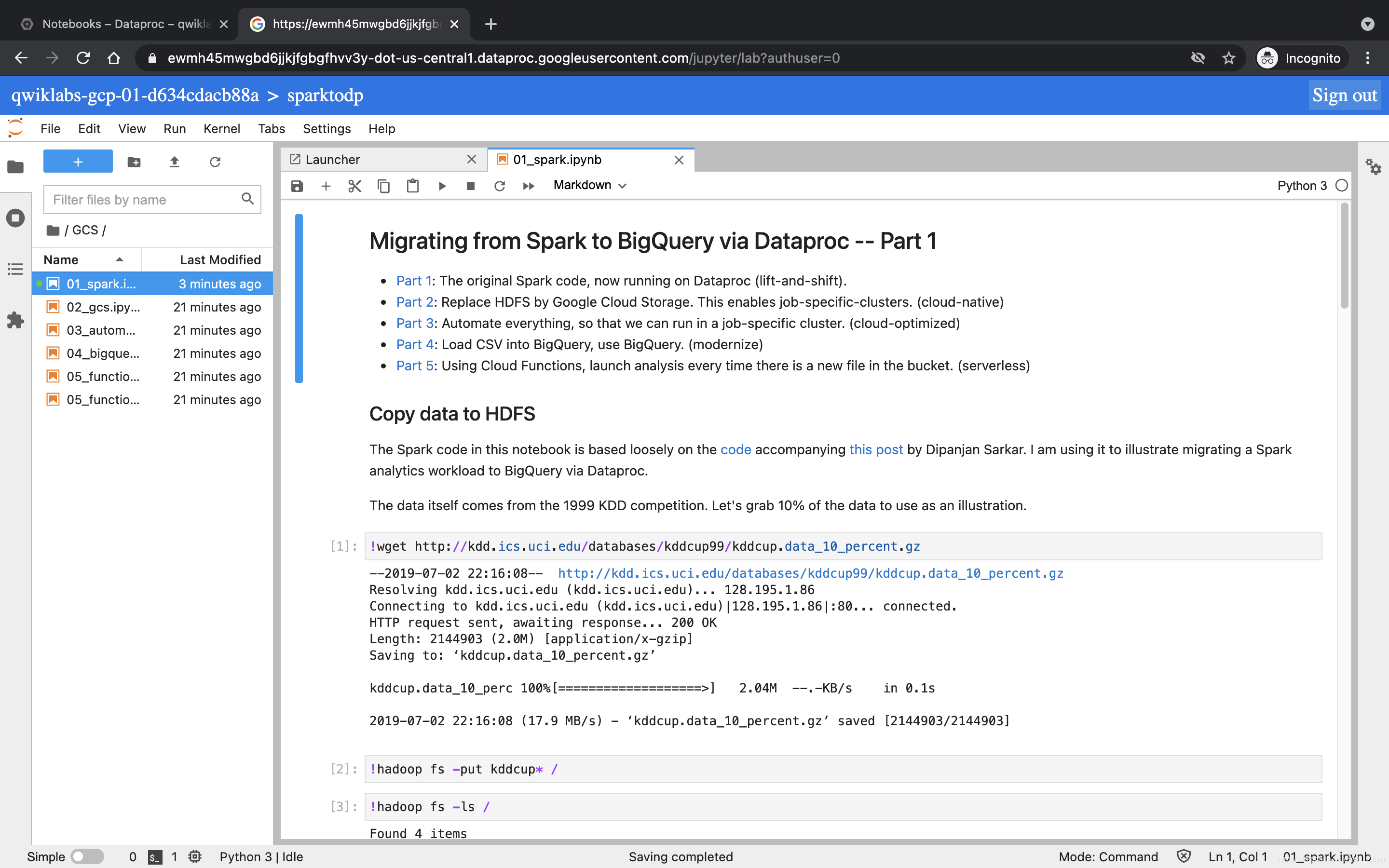1389x868 pixels.
Task: Select the 01_spark.ipynb file
Action: (x=152, y=284)
